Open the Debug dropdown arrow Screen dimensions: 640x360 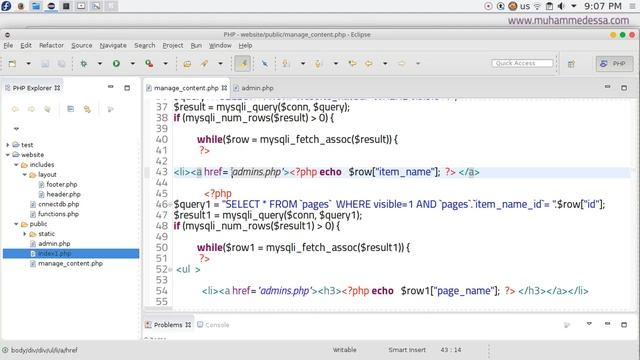coord(100,64)
